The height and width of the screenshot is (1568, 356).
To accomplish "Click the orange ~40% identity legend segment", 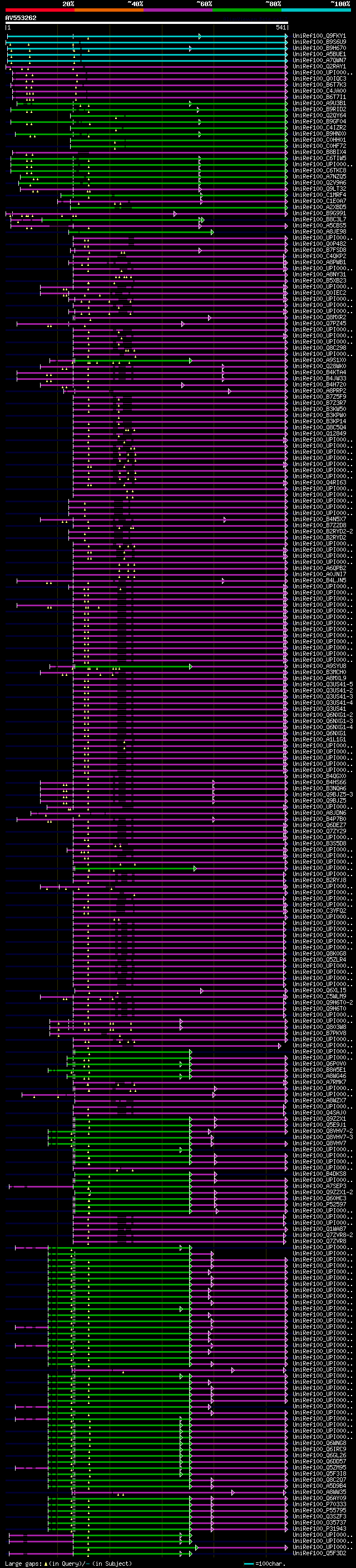I will click(109, 10).
